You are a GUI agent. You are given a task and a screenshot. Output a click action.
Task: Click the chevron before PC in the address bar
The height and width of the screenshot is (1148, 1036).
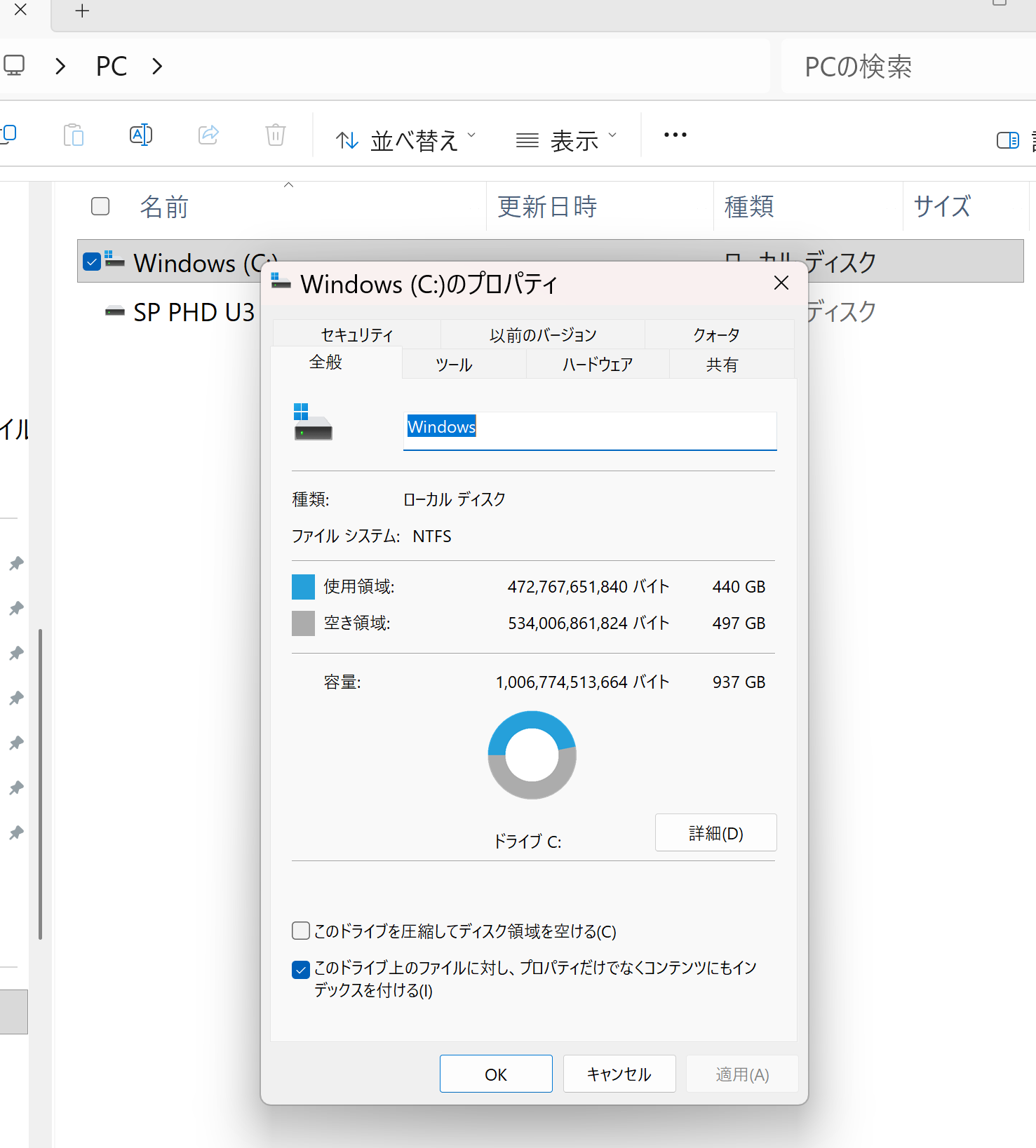pyautogui.click(x=60, y=66)
